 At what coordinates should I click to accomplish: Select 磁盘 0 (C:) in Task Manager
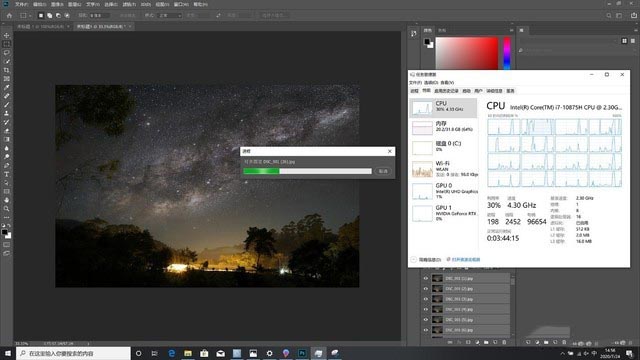pos(443,147)
